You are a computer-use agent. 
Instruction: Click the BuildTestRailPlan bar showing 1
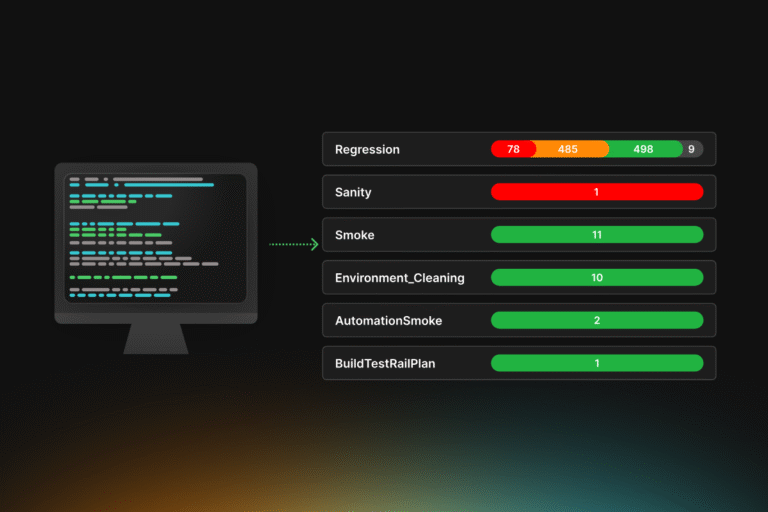click(x=597, y=363)
